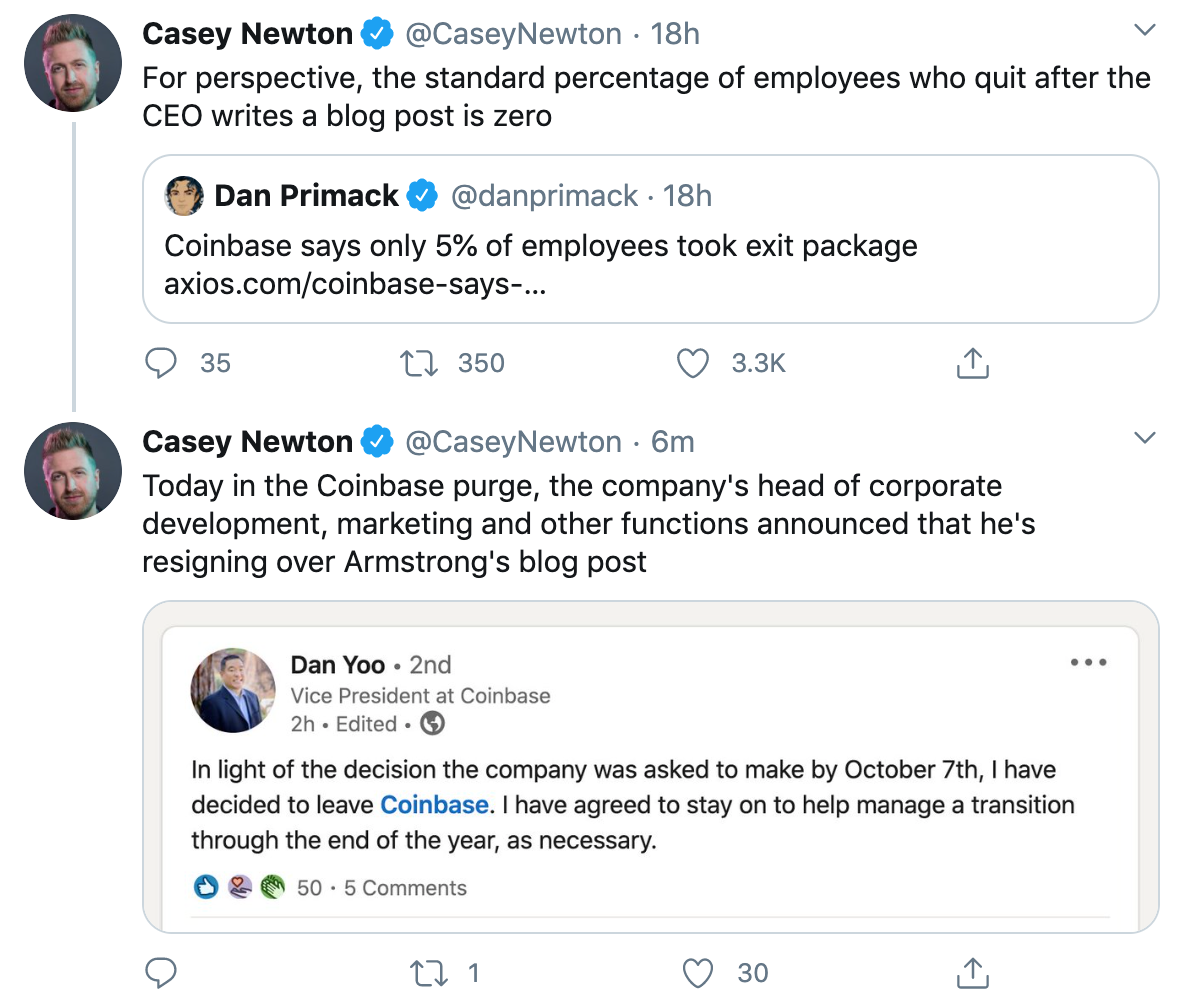Share the Coinbase purge tweet
The height and width of the screenshot is (1008, 1182).
972,972
